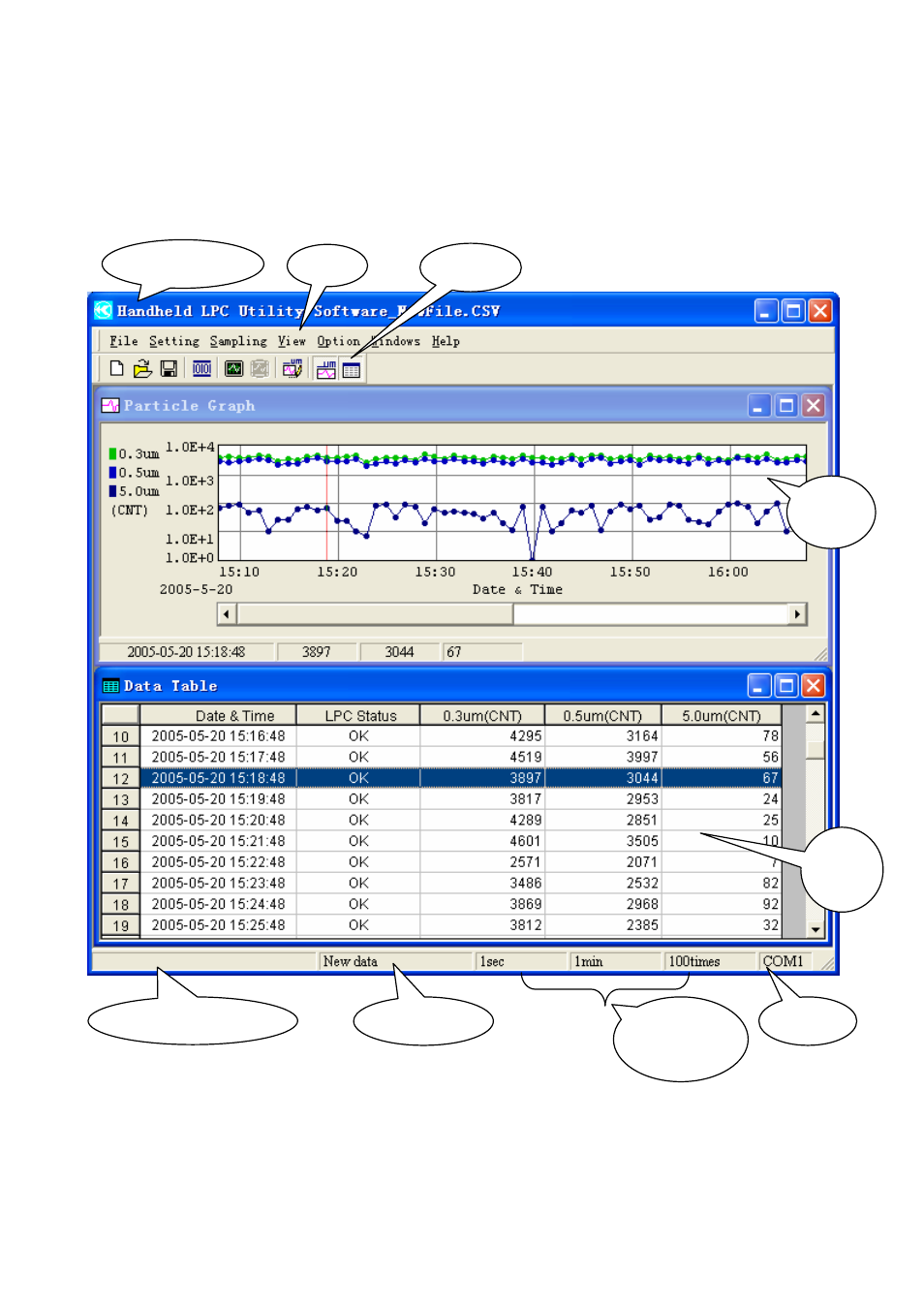
Task: Open the Sampling menu
Action: 238,341
